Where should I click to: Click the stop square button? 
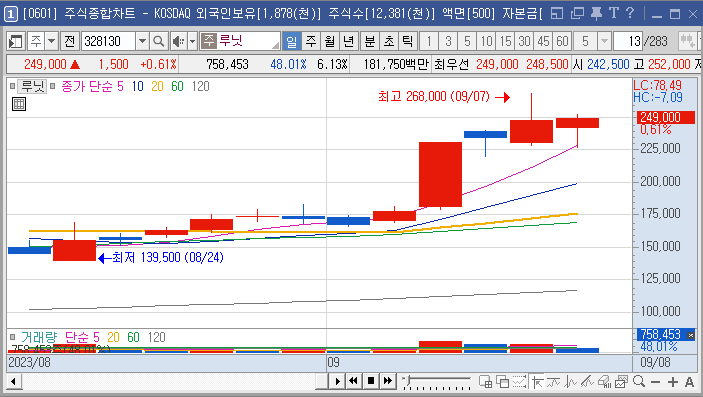[371, 381]
